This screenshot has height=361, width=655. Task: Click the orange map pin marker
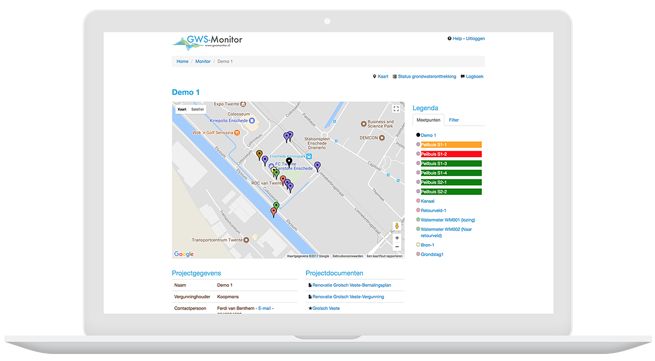click(259, 155)
